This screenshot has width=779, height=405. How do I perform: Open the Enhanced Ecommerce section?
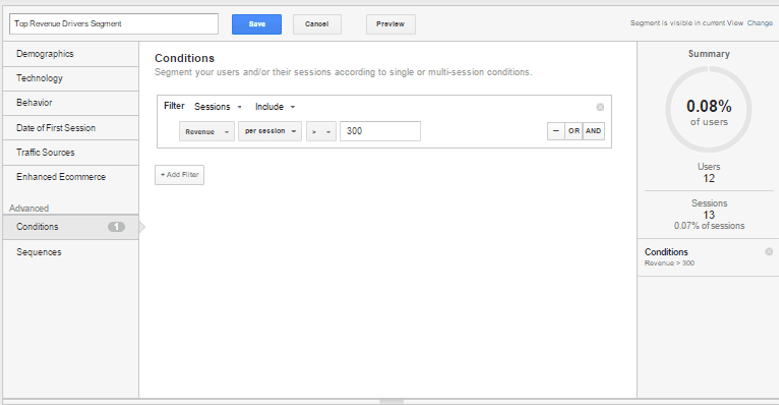(71, 177)
